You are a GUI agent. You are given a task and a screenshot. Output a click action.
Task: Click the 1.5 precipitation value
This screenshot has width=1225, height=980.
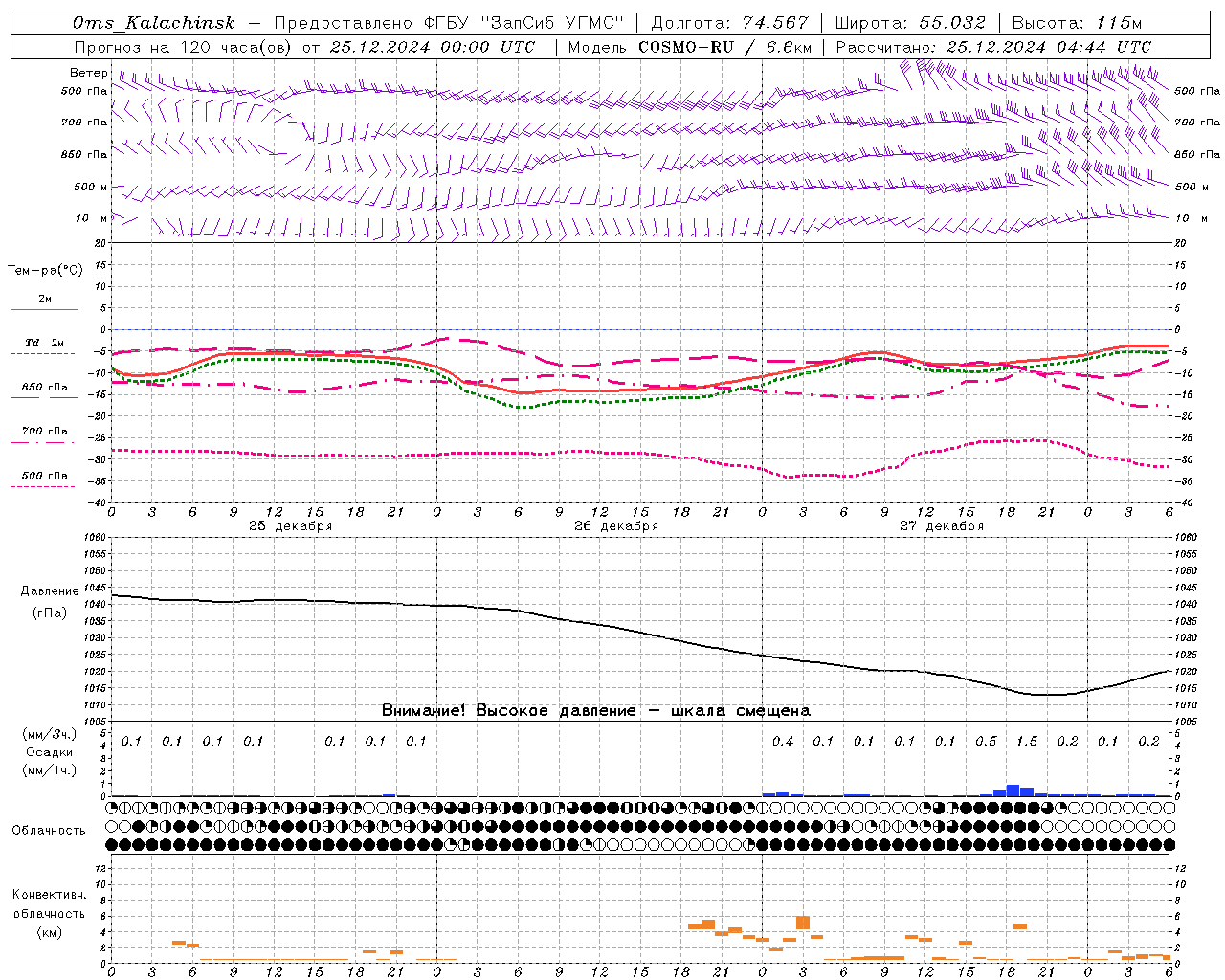click(x=1027, y=742)
